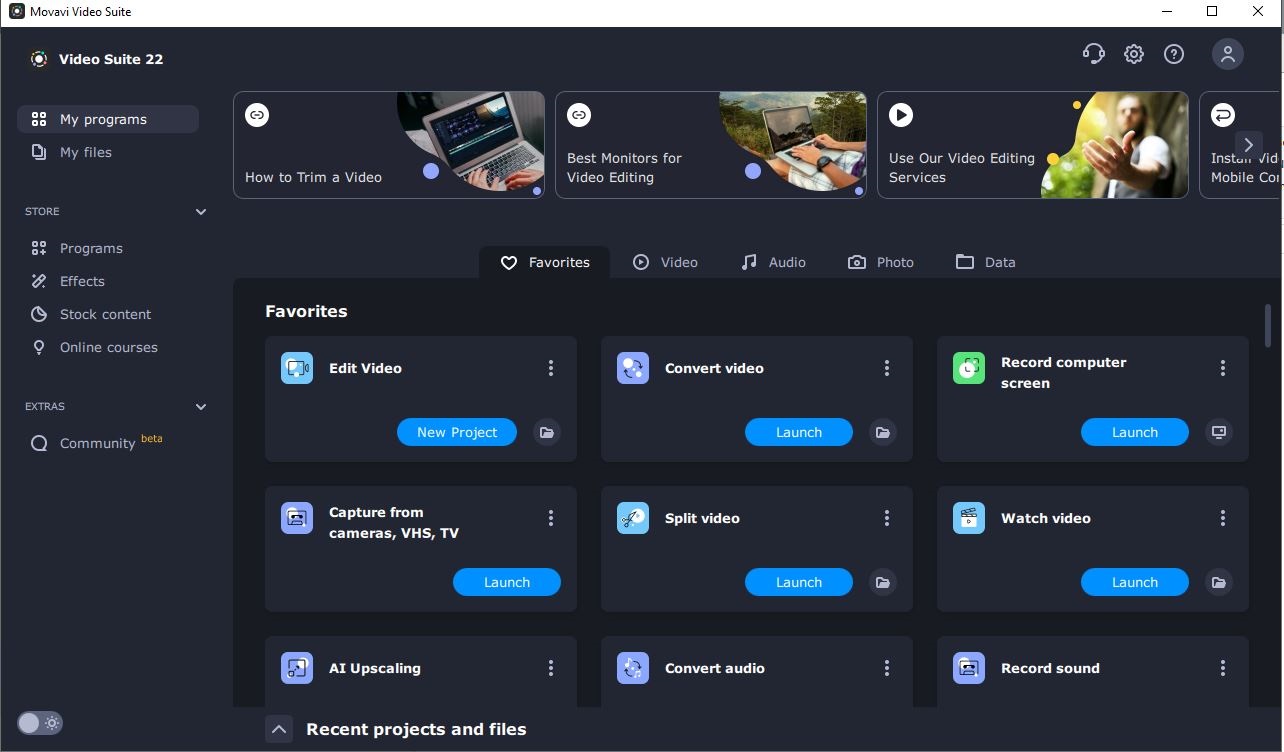The width and height of the screenshot is (1284, 752).
Task: Open more options for Convert video
Action: point(887,368)
